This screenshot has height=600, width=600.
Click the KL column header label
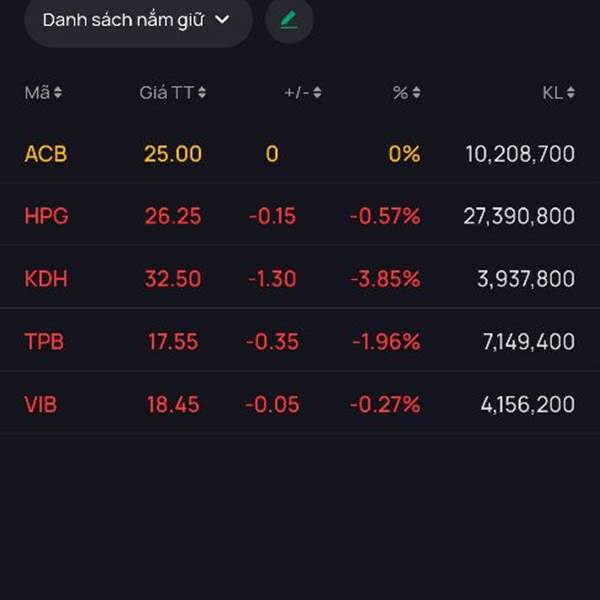[552, 93]
